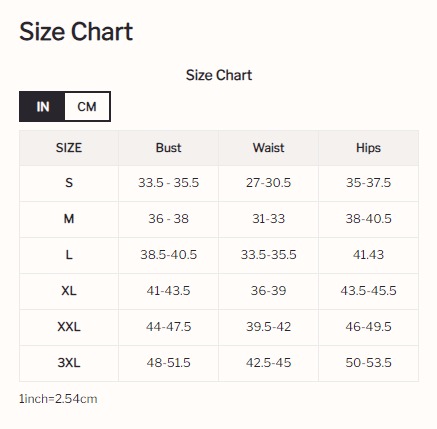Click the 1inch=2.54cm note
The height and width of the screenshot is (429, 437).
pos(58,399)
